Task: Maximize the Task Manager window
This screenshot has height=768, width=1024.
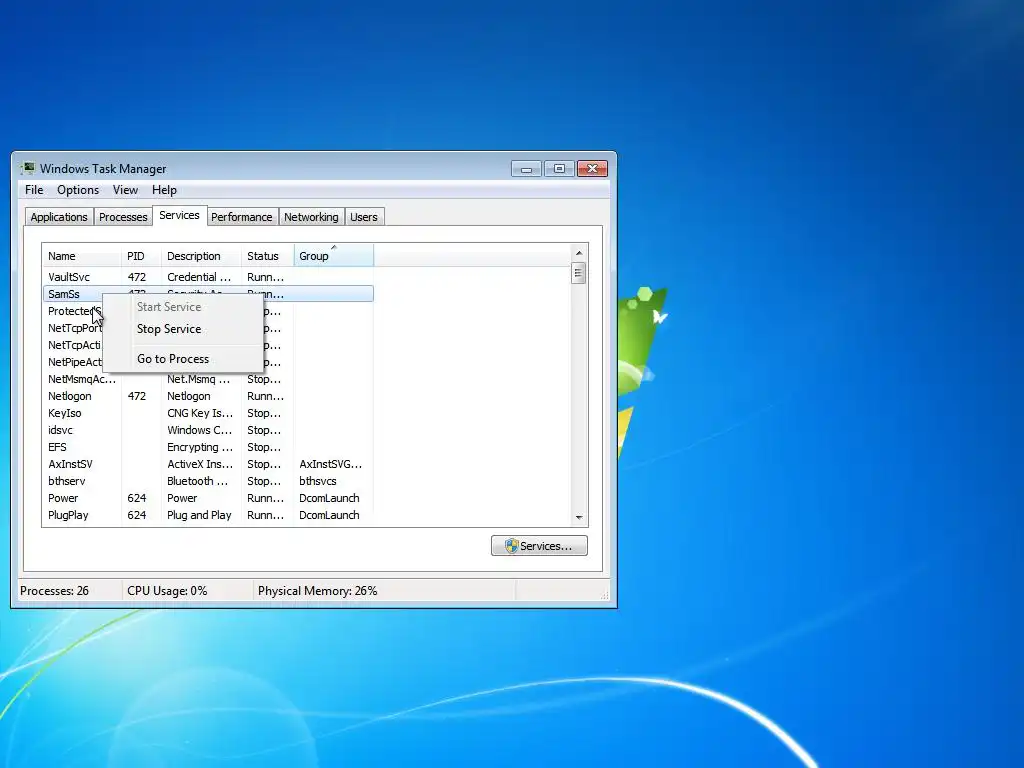Action: point(559,169)
